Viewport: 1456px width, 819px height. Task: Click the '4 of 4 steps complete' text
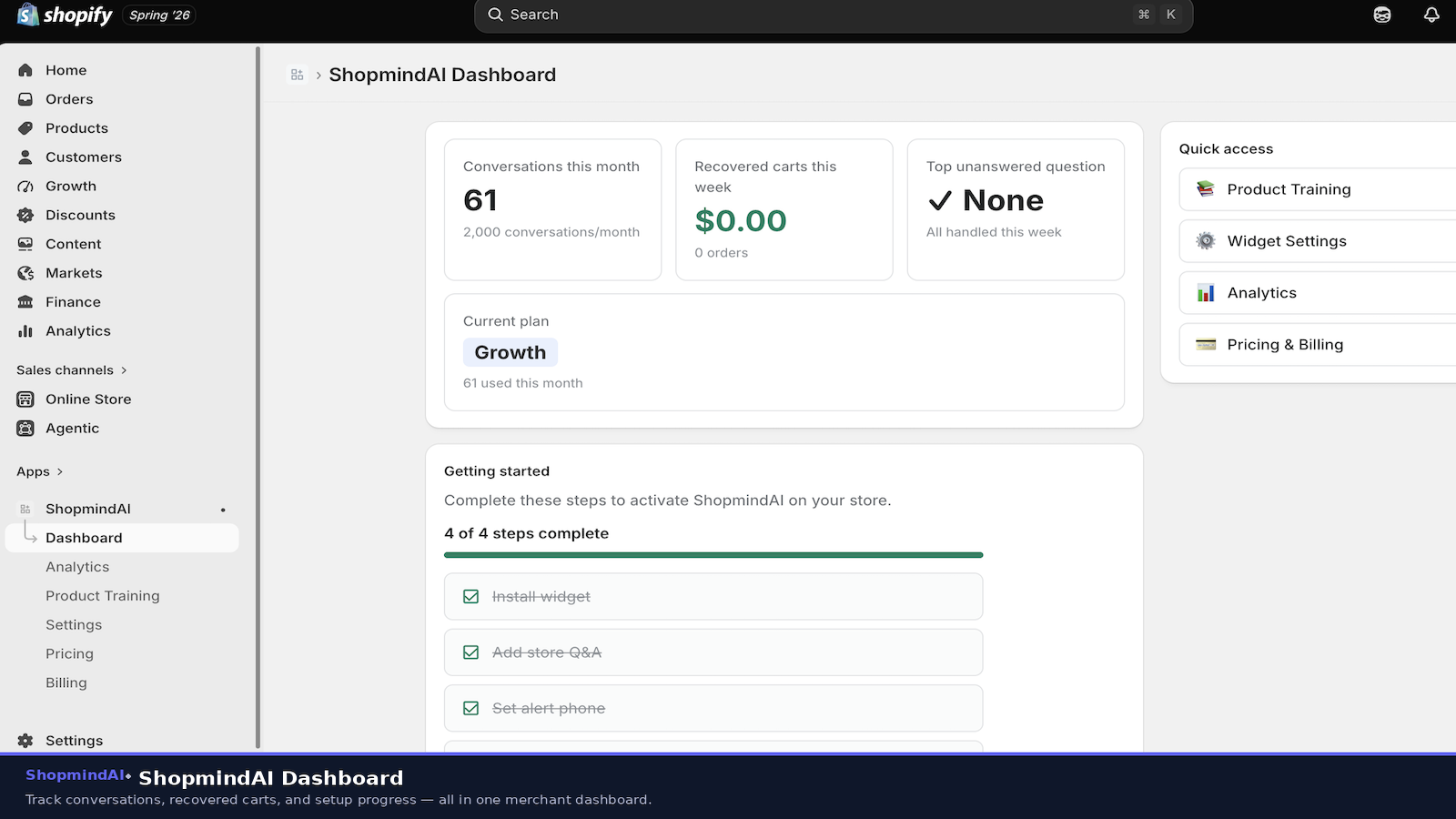[x=527, y=533]
